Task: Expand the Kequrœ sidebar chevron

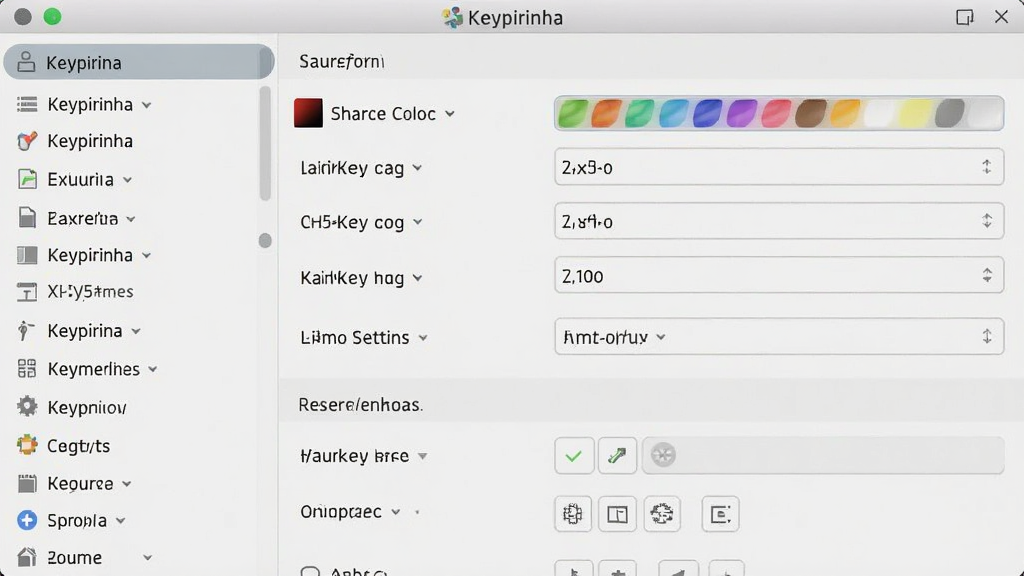Action: tap(127, 484)
